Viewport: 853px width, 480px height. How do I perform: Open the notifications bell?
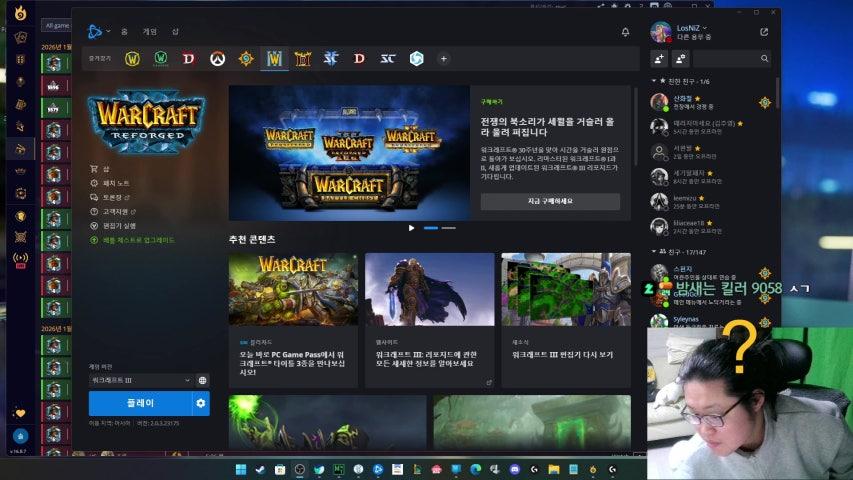[x=626, y=32]
